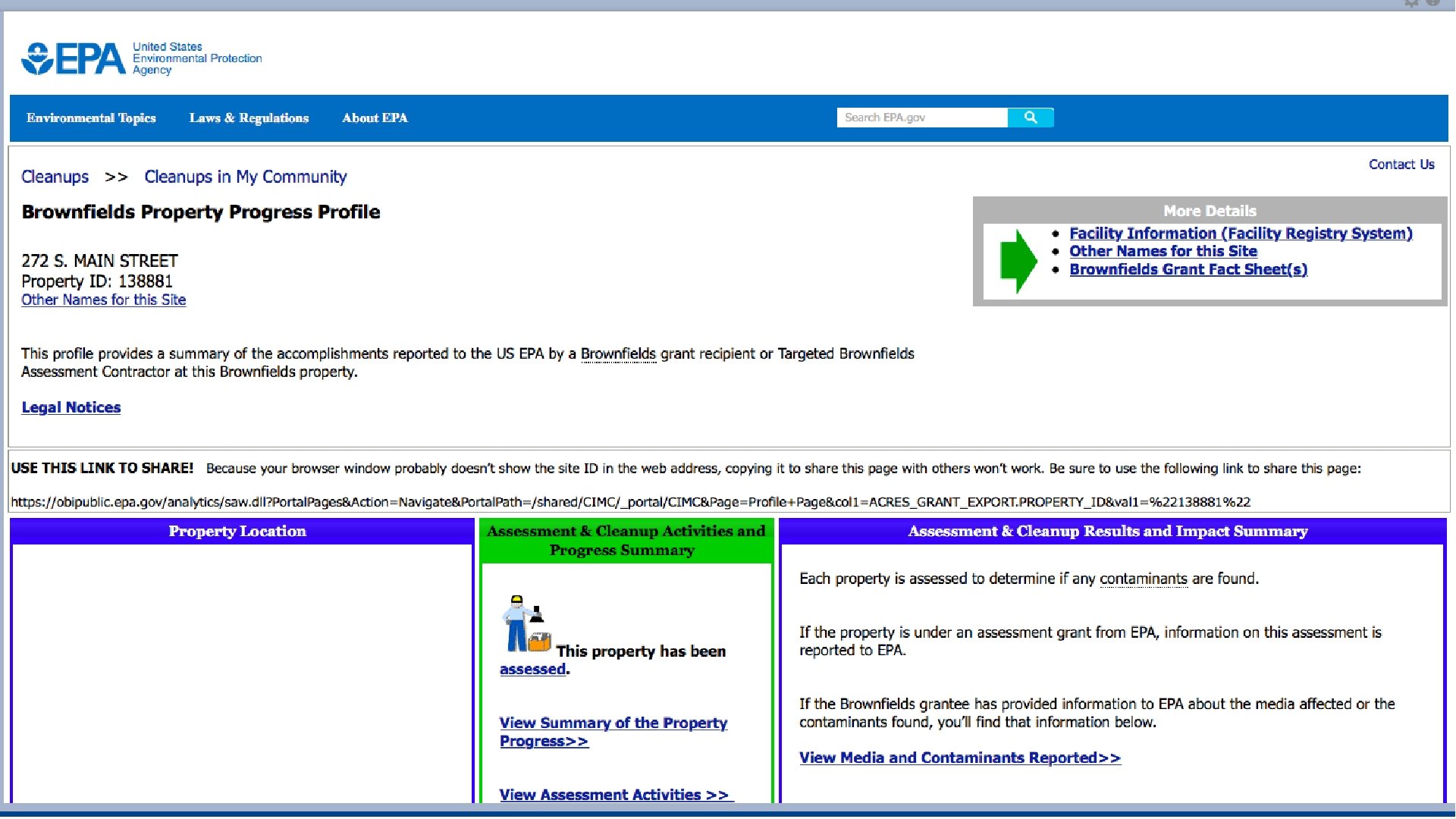Open the Environmental Topics menu
Screen dimensions: 1456x819
(x=91, y=118)
